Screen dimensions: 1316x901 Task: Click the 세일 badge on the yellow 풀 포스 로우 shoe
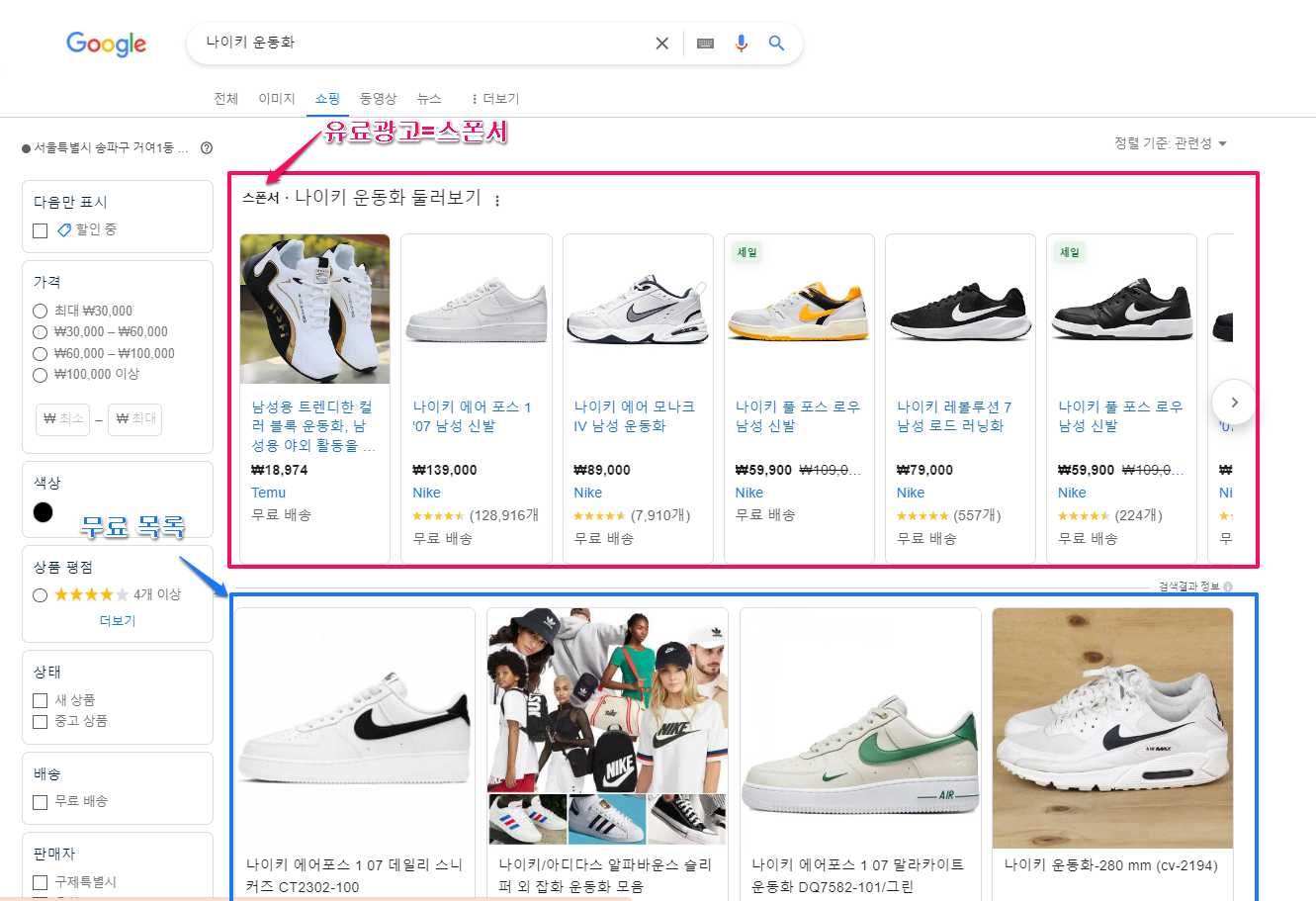[746, 252]
